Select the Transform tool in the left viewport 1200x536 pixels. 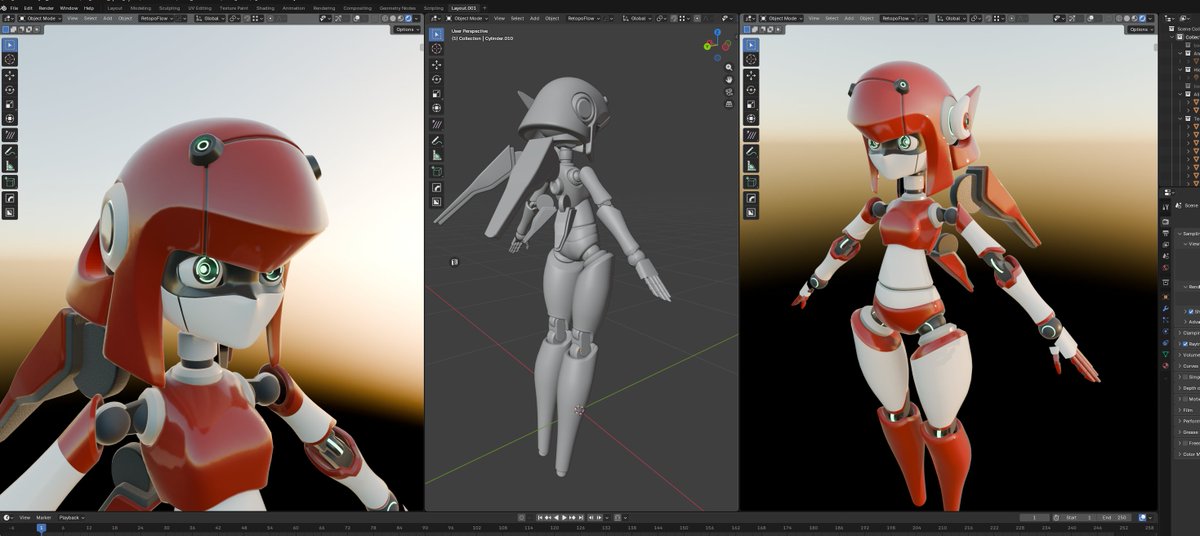pyautogui.click(x=10, y=118)
